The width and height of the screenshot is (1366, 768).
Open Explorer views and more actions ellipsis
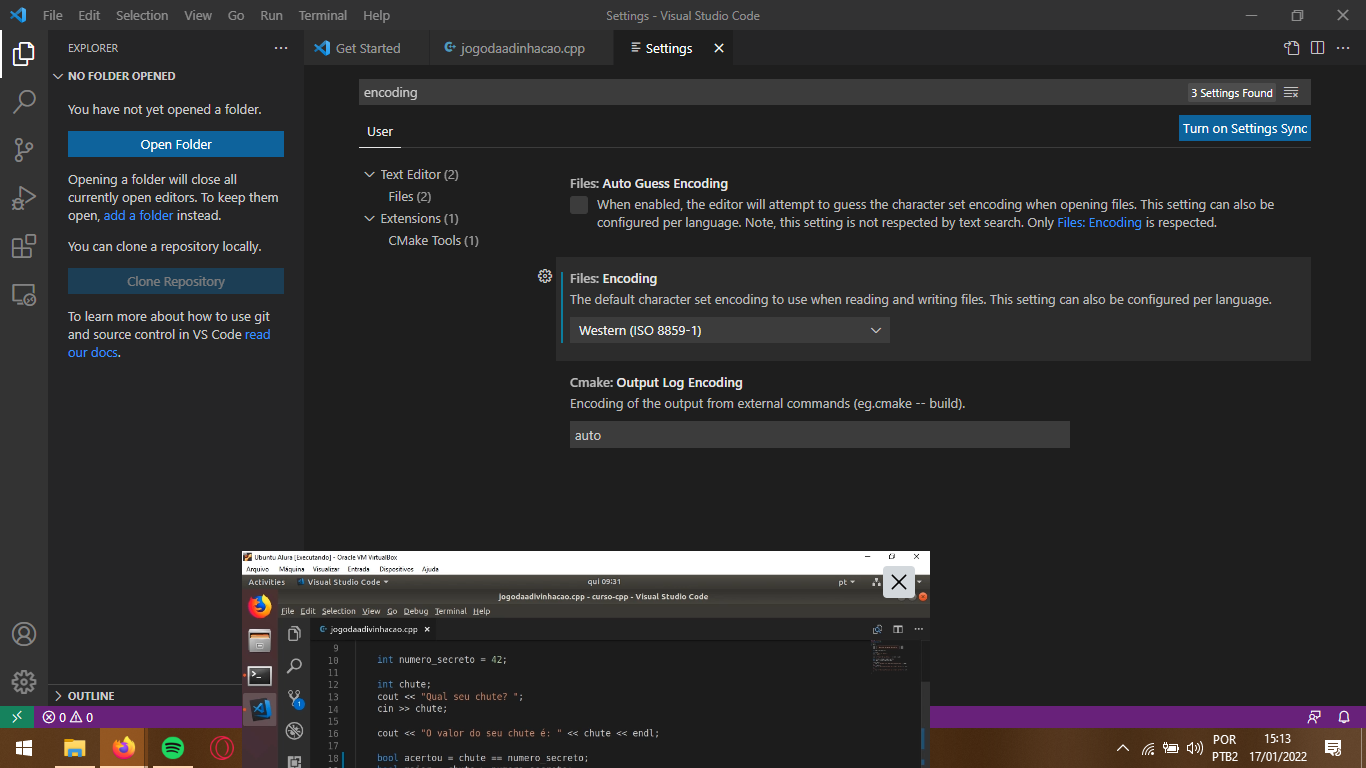tap(281, 48)
